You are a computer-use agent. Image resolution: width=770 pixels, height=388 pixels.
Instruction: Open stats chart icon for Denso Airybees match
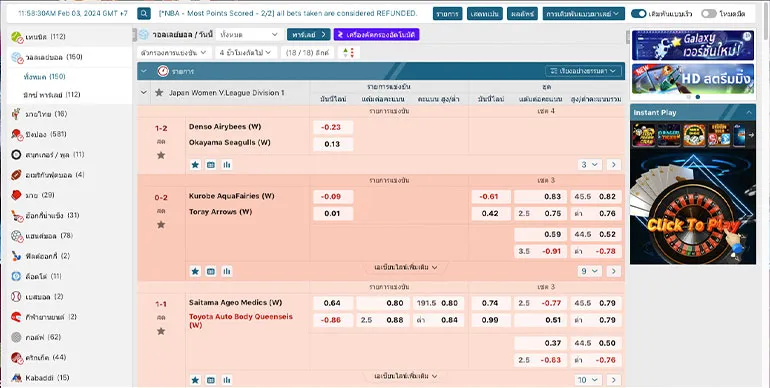tap(226, 165)
